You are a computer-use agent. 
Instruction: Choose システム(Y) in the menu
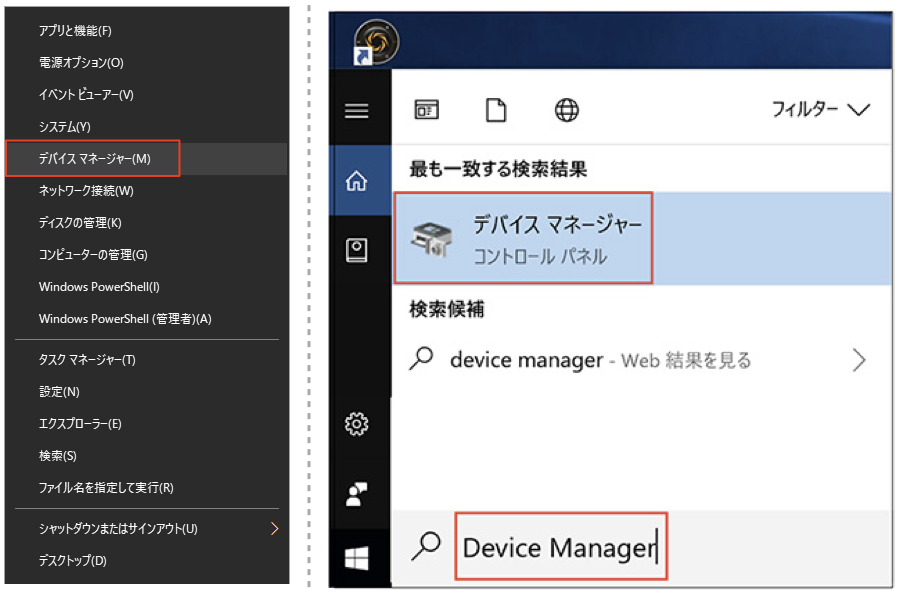click(146, 127)
